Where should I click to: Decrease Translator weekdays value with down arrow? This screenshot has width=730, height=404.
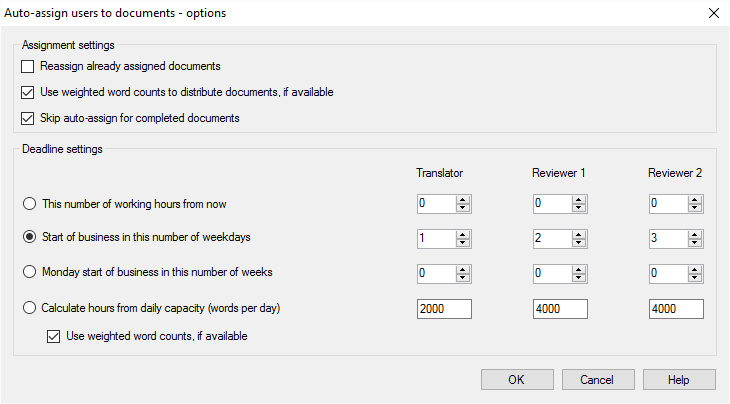click(x=463, y=243)
